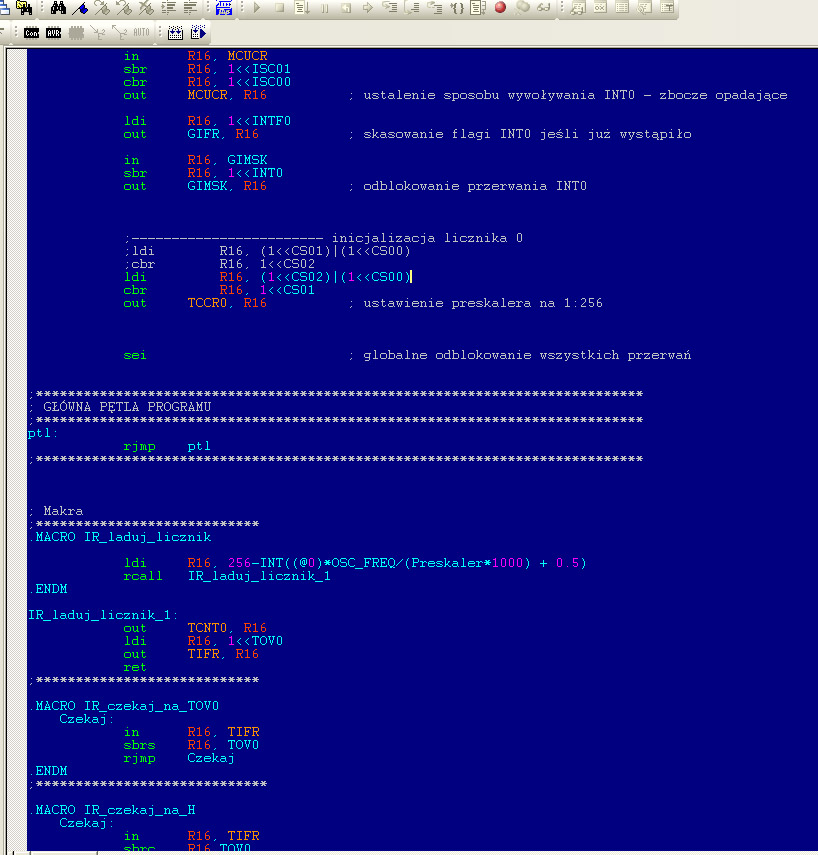Click the 'sei' instruction line
This screenshot has width=818, height=855.
(135, 356)
